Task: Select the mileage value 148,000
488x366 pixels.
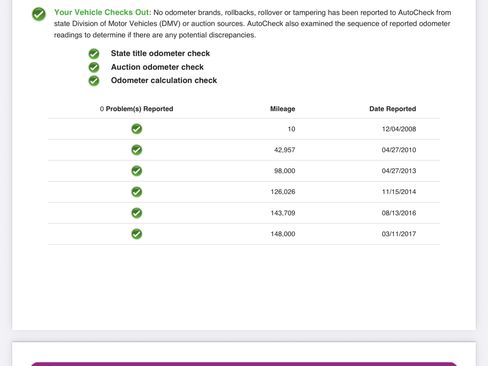Action: click(283, 234)
